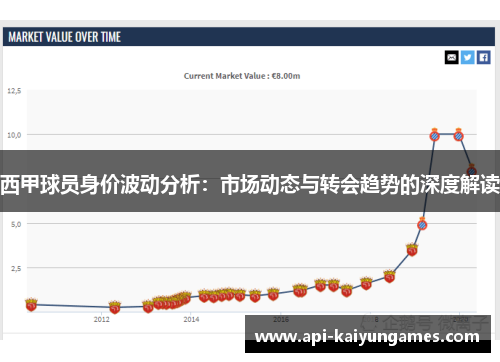Click the '2,5' y-axis label

point(16,268)
